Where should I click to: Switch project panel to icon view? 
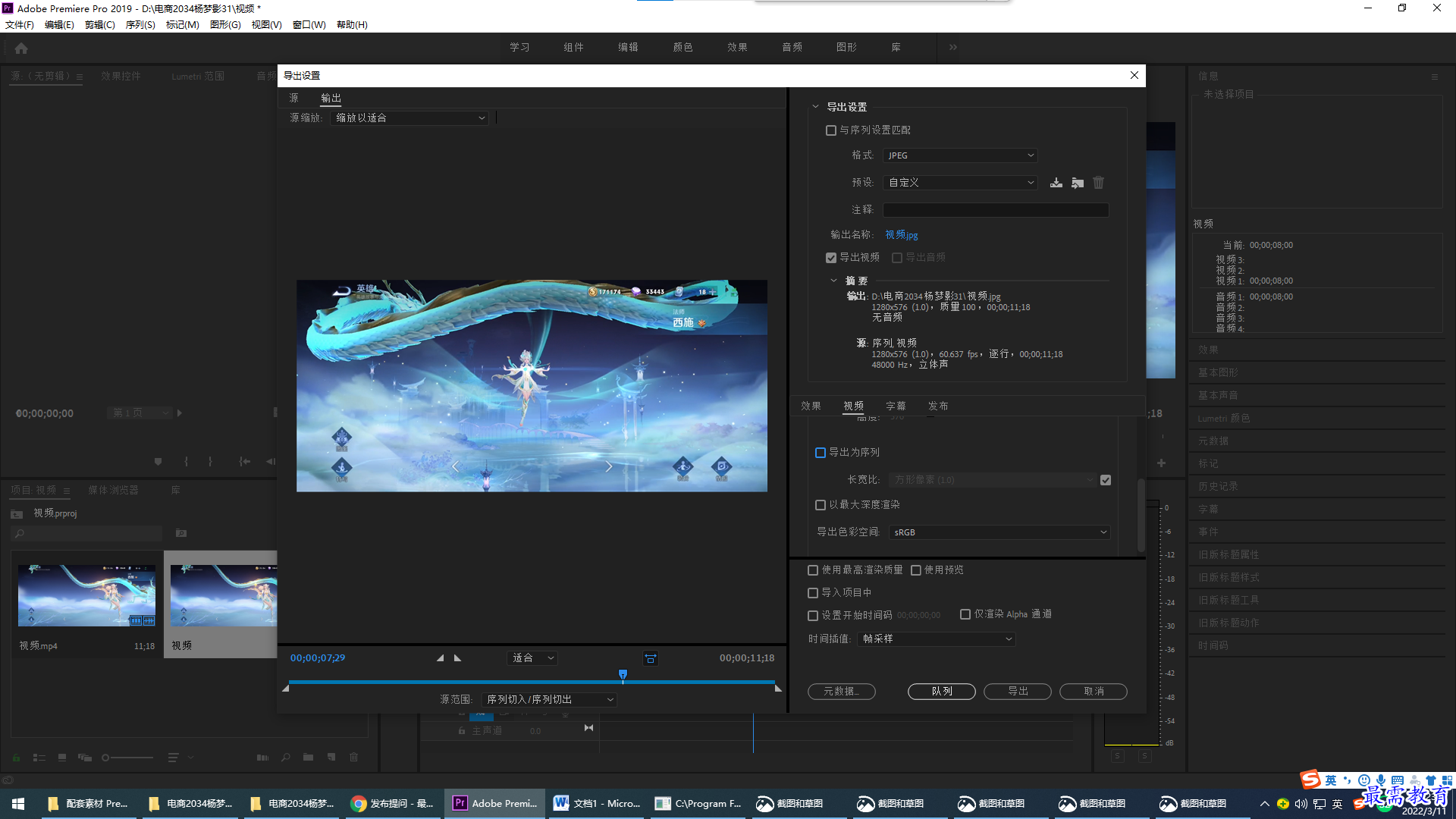pyautogui.click(x=62, y=758)
